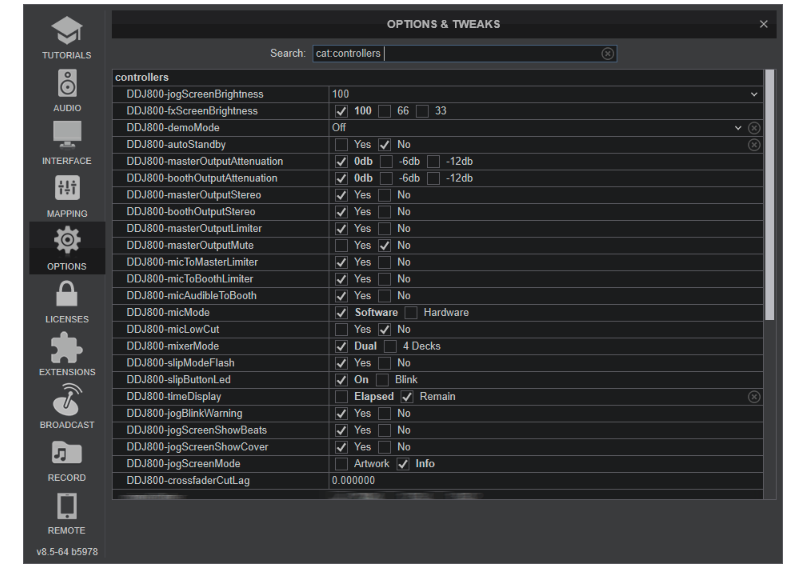Close the Options & Tweaks window
The height and width of the screenshot is (582, 804).
pos(763,24)
